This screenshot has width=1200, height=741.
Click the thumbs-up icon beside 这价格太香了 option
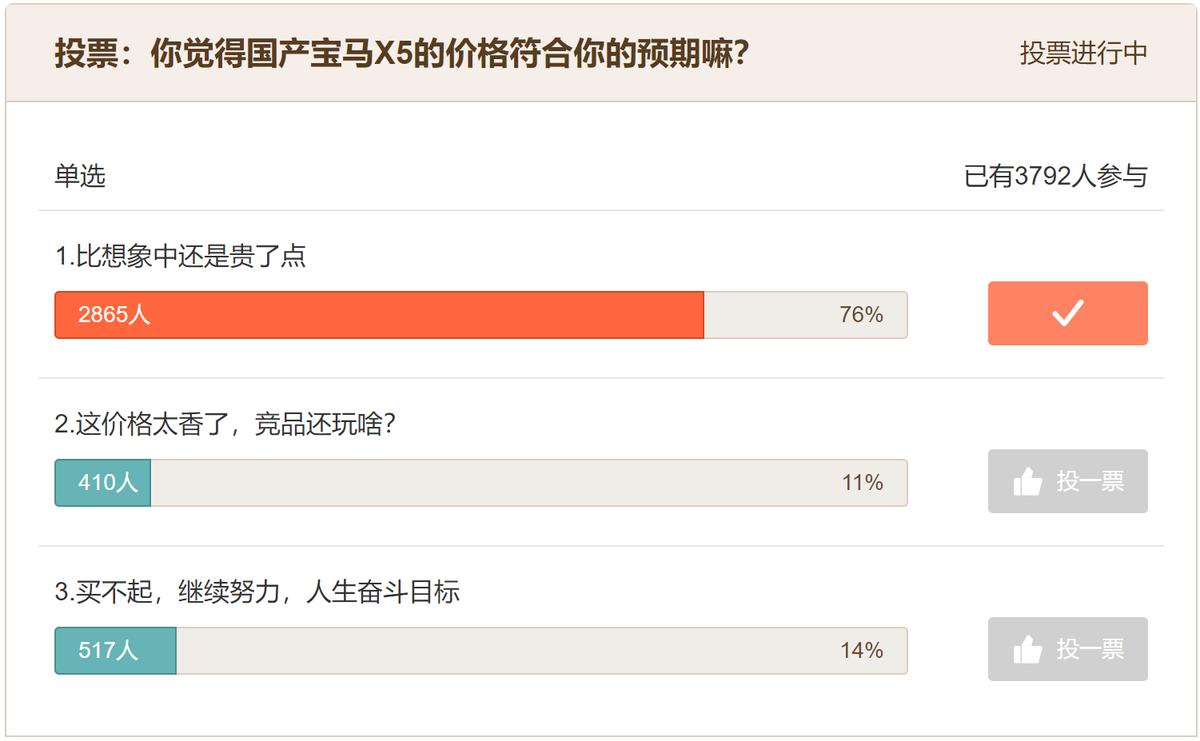1027,482
